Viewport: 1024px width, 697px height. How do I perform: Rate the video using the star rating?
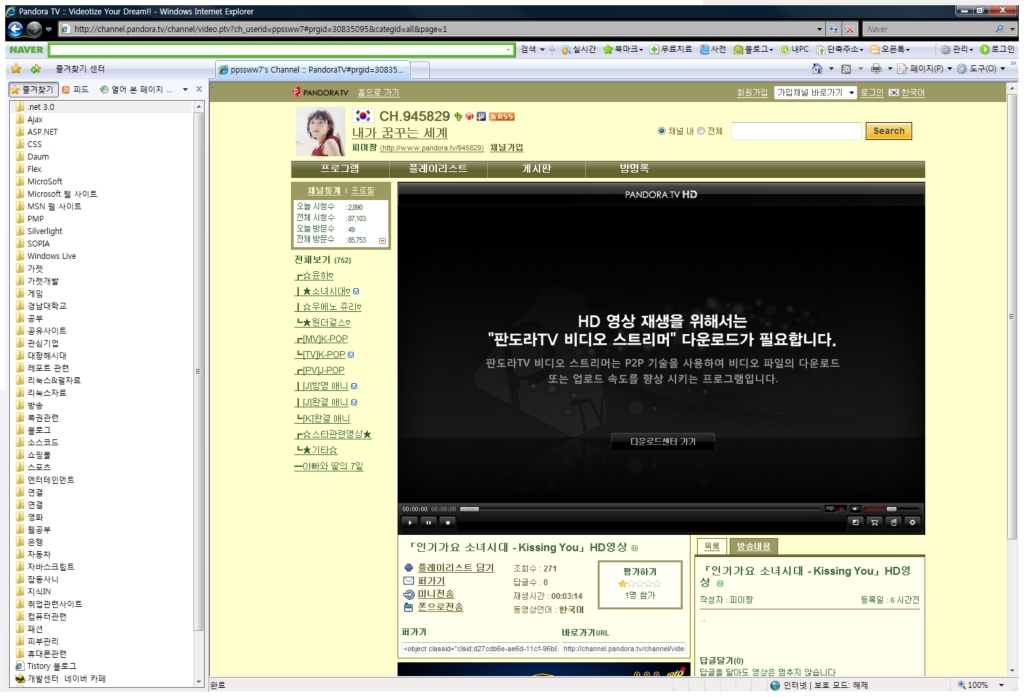click(639, 583)
